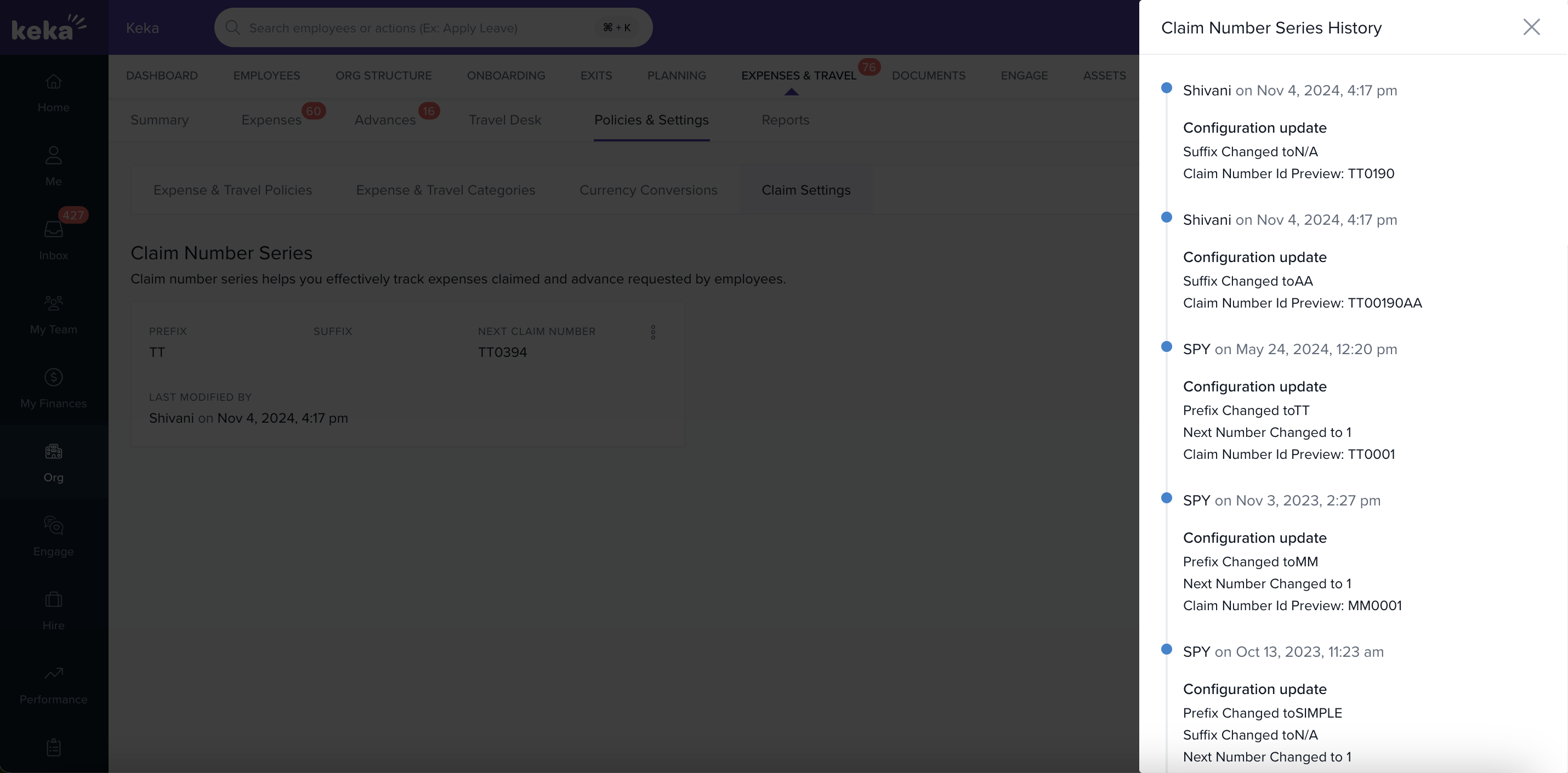
Task: Open the three-dot menu on claim series card
Action: click(x=653, y=332)
